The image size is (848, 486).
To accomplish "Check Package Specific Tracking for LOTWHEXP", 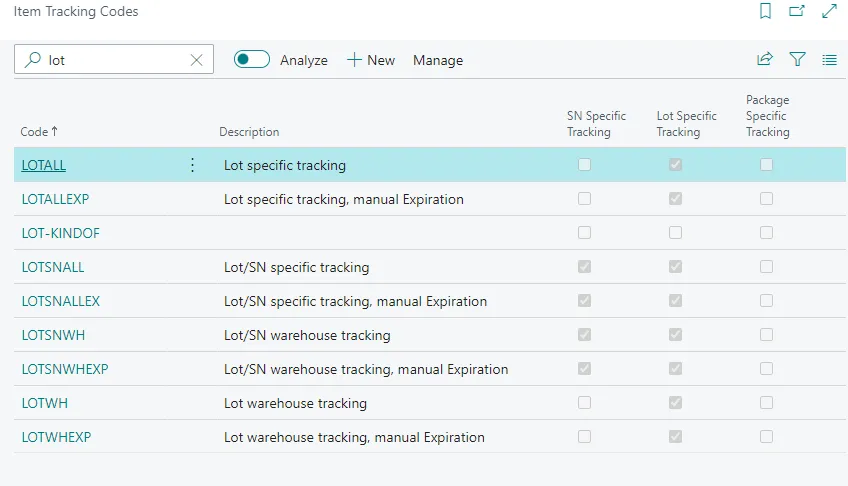I will (x=766, y=437).
